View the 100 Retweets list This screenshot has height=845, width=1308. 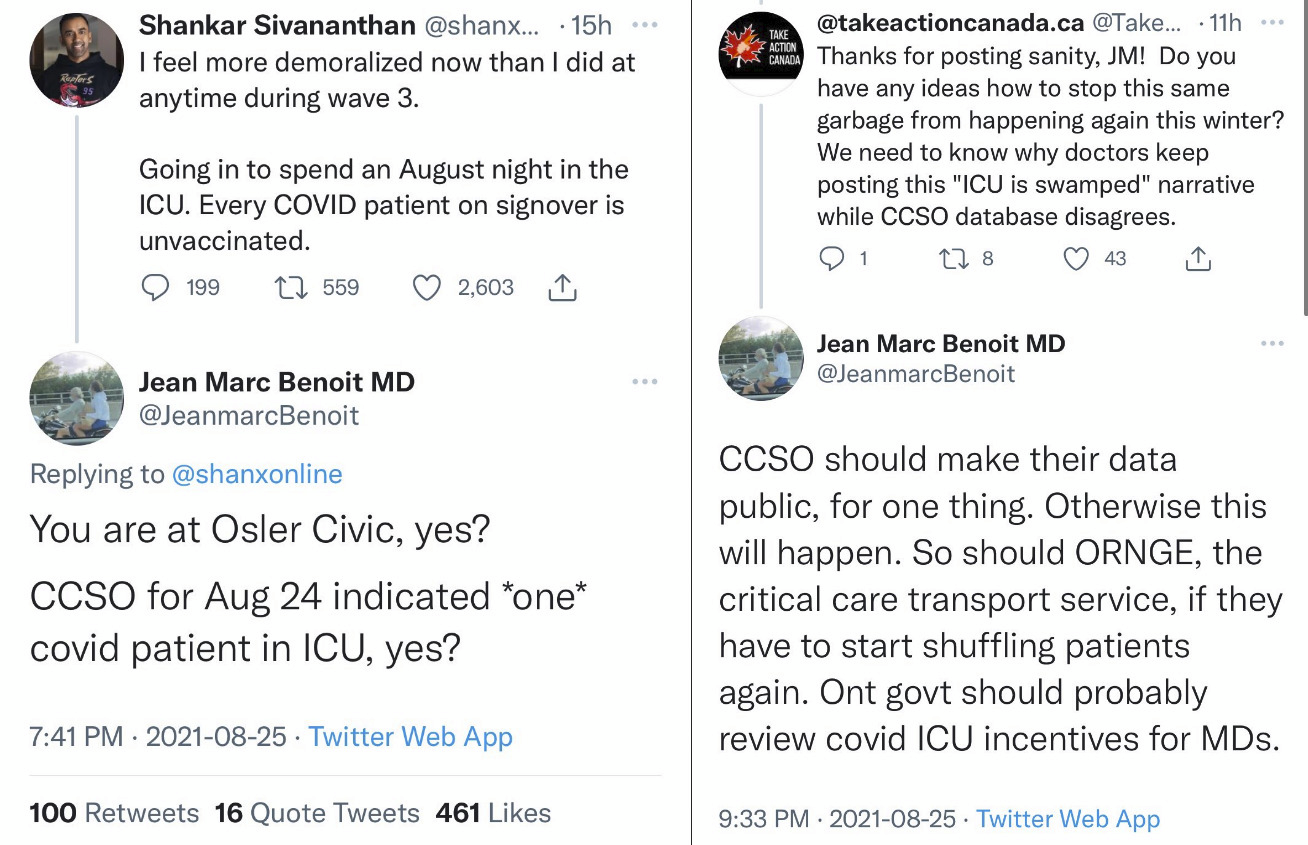pos(114,813)
